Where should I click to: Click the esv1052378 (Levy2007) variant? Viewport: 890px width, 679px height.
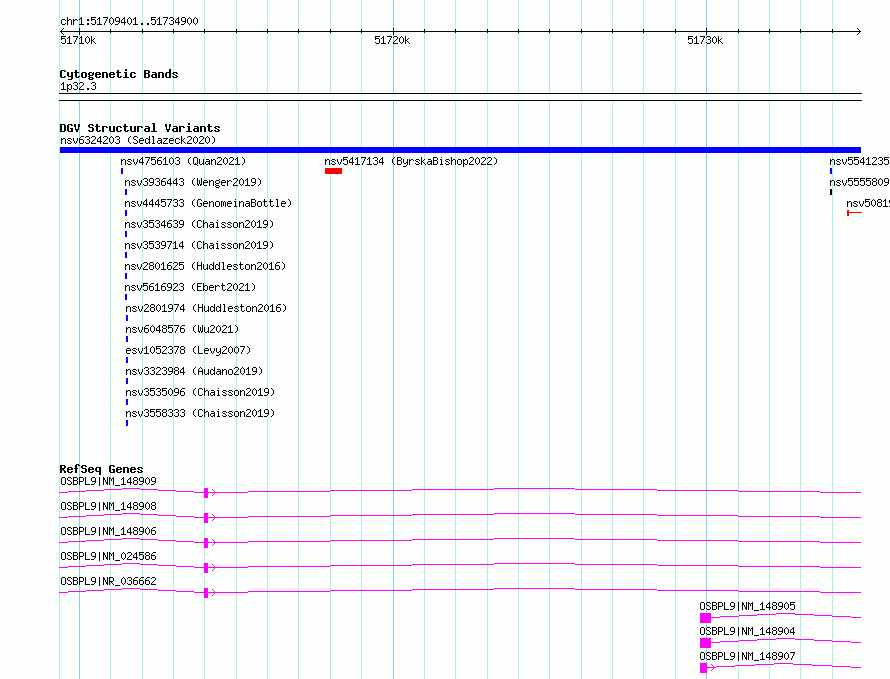pos(188,350)
